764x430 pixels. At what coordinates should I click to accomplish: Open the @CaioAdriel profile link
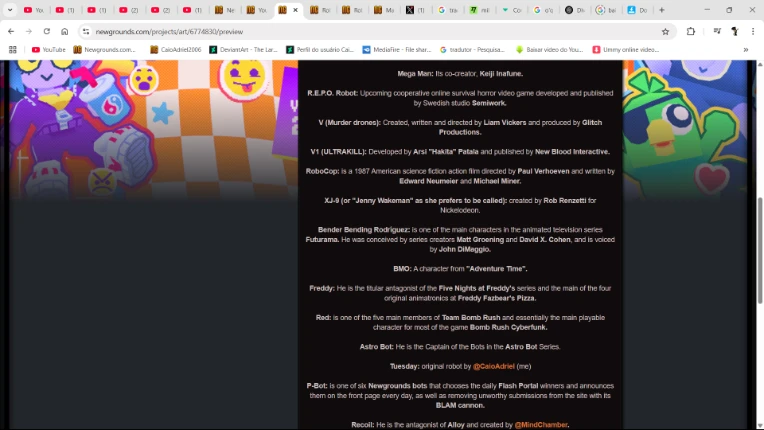point(494,366)
